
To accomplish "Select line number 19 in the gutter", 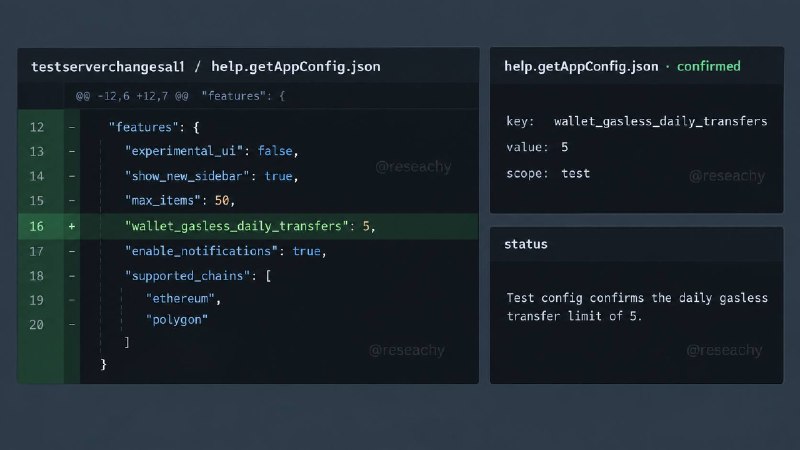I will pyautogui.click(x=36, y=301).
